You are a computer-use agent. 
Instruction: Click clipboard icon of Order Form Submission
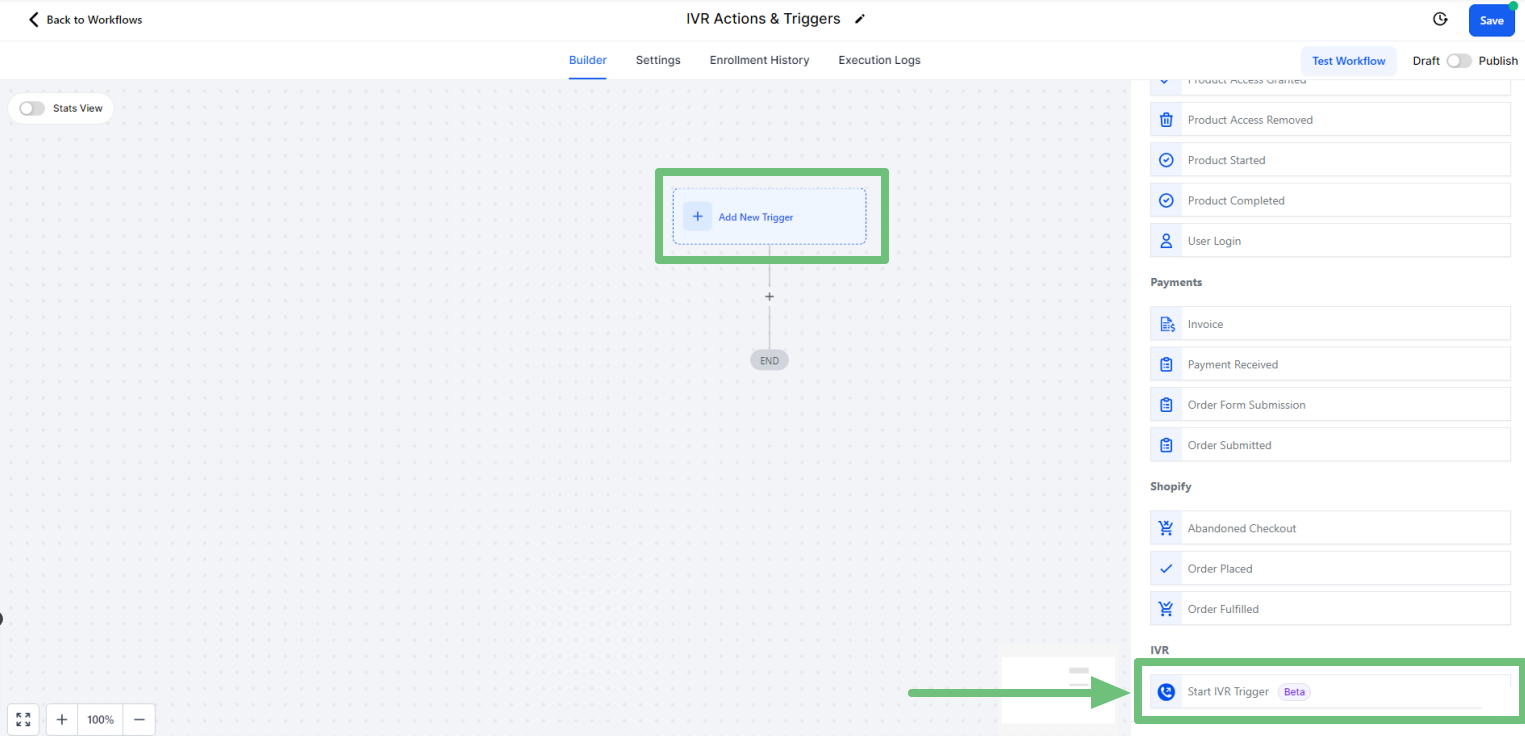point(1166,405)
